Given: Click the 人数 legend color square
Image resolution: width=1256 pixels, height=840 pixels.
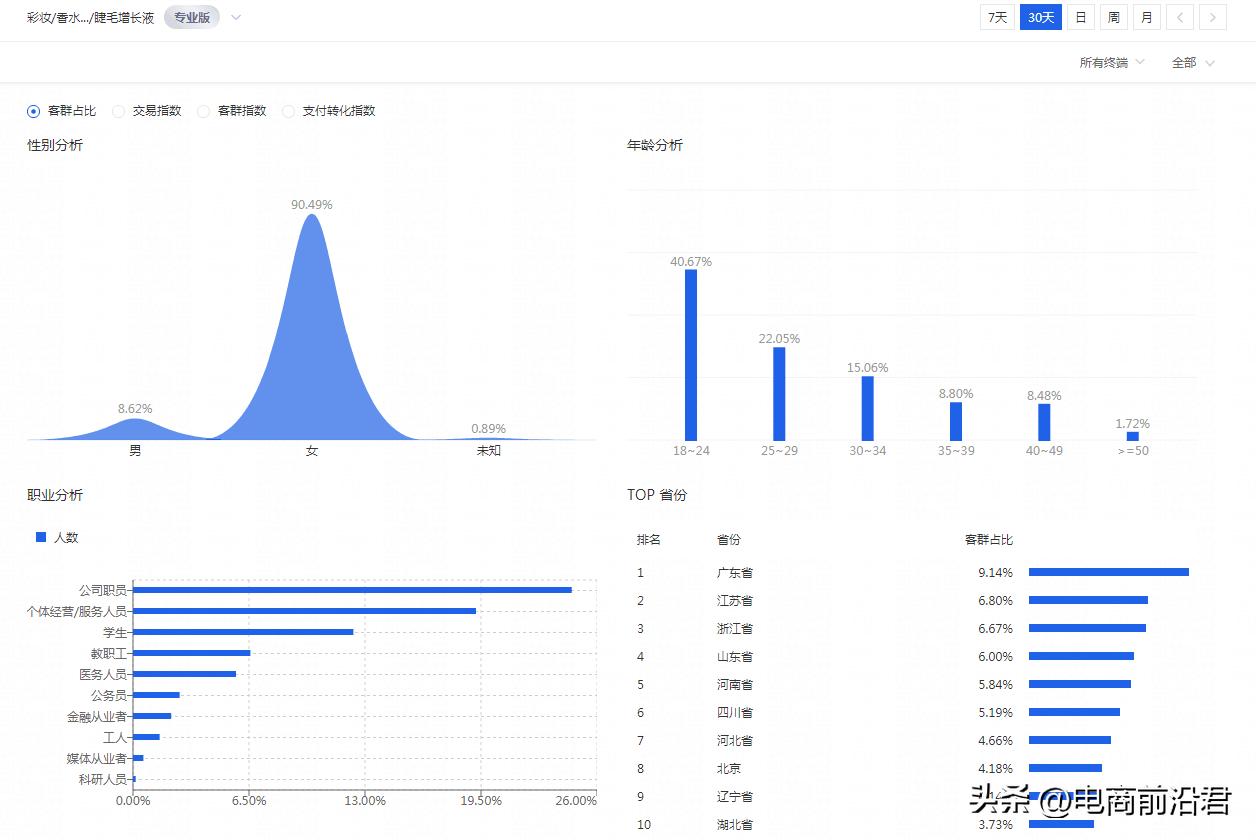Looking at the screenshot, I should [x=41, y=537].
